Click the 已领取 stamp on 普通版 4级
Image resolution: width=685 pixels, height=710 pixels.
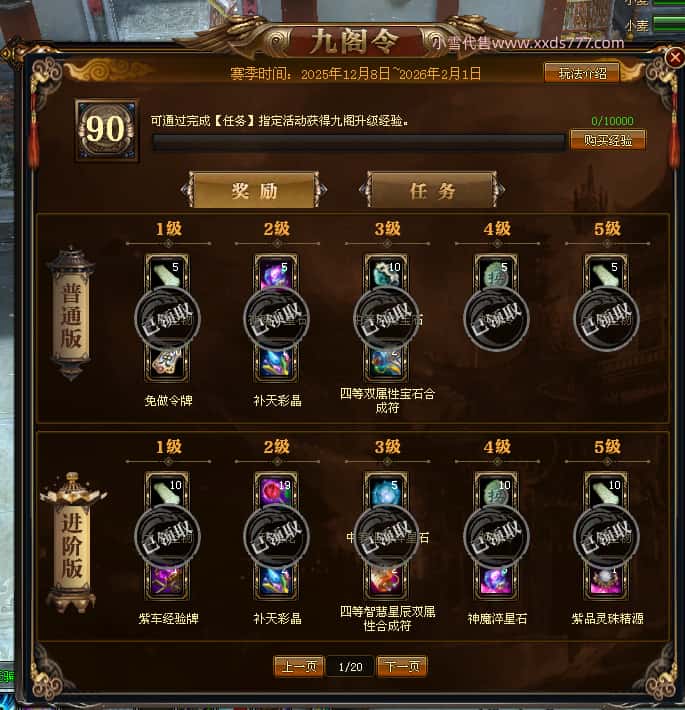496,318
